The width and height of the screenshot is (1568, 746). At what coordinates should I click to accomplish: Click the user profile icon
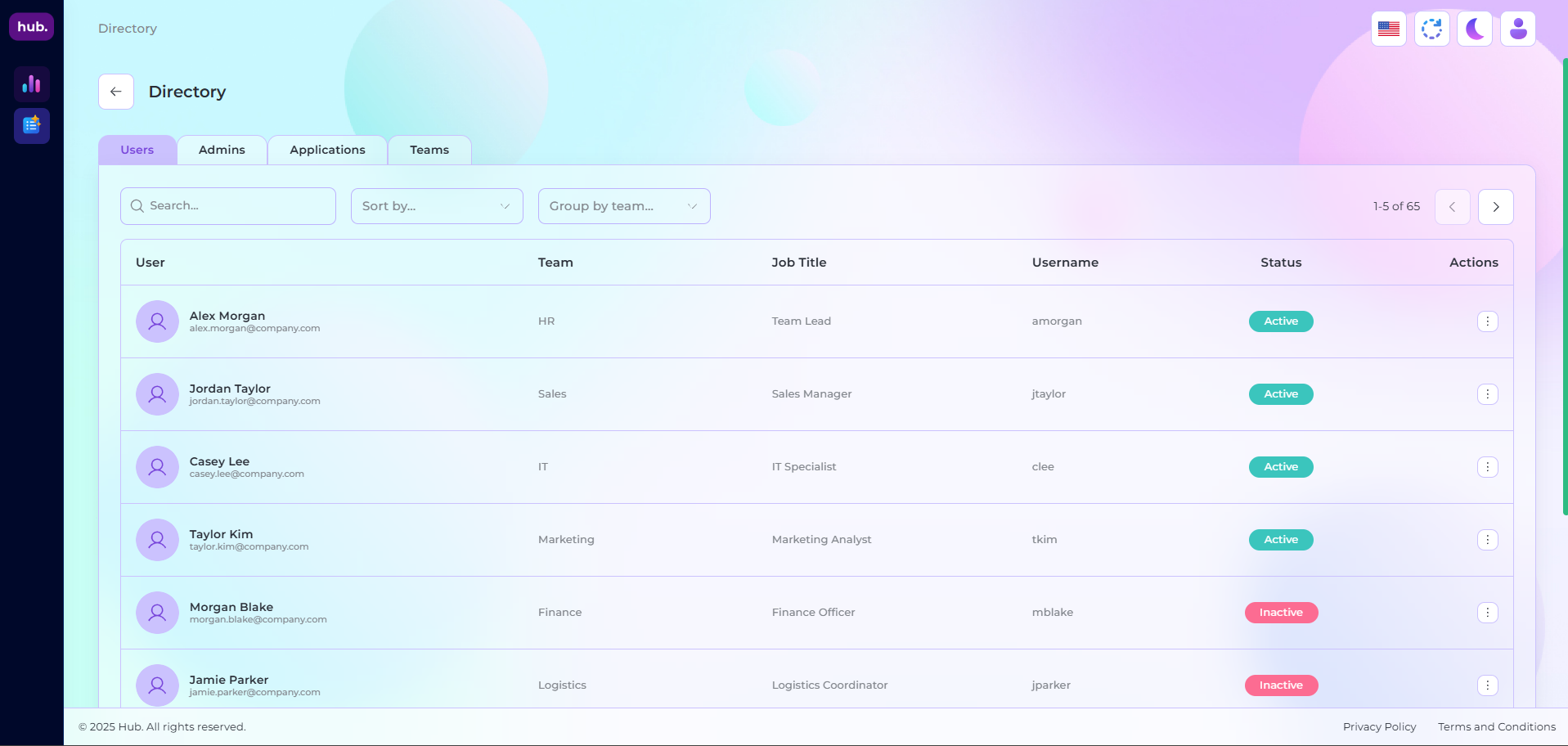pos(1517,29)
